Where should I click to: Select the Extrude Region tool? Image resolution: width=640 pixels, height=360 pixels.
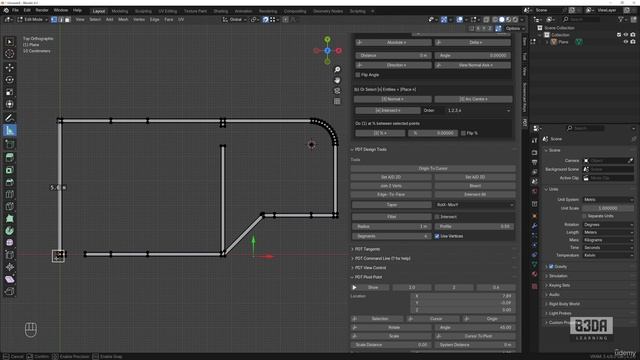(9, 158)
